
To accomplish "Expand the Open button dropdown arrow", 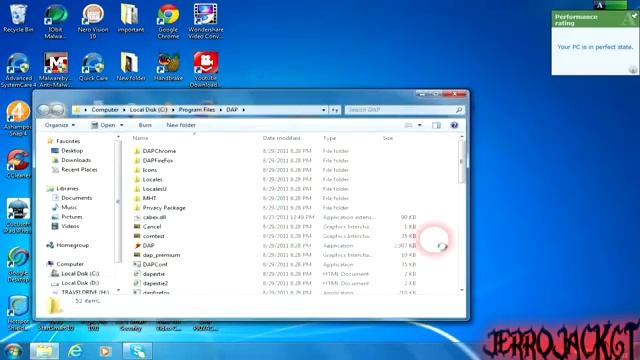I will pyautogui.click(x=122, y=125).
